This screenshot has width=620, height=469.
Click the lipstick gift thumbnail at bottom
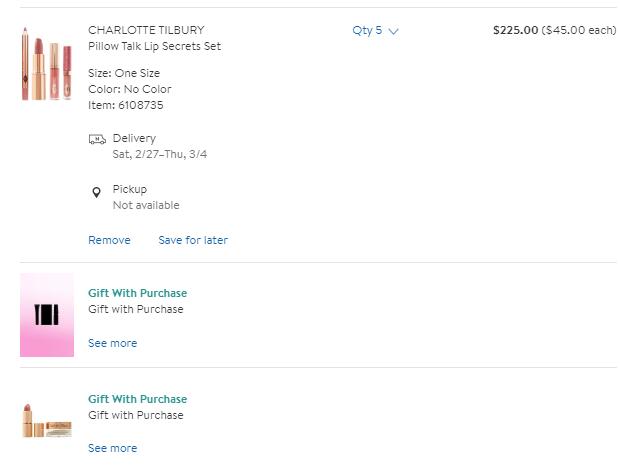pyautogui.click(x=47, y=418)
